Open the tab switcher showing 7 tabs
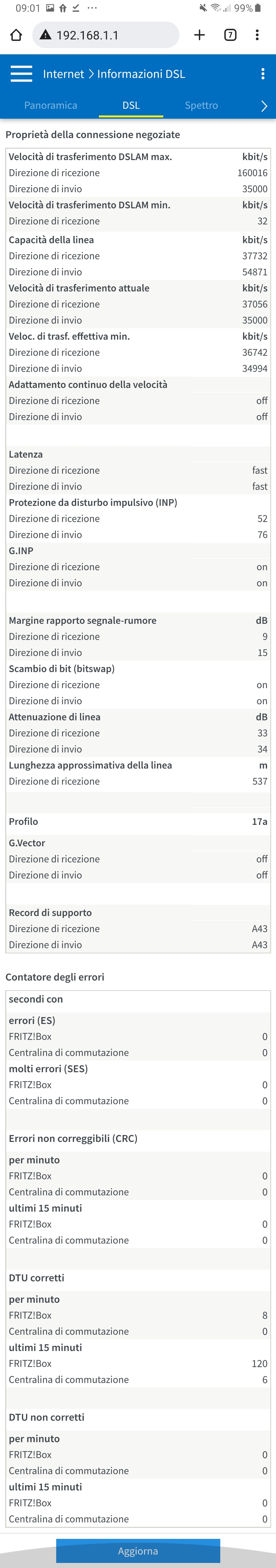Image resolution: width=276 pixels, height=1568 pixels. [x=230, y=35]
